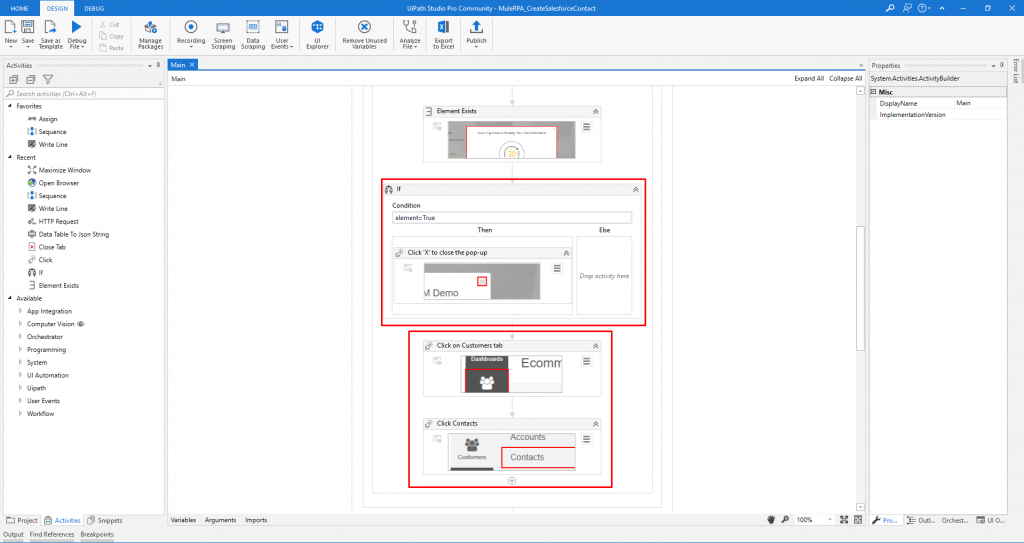Screen dimensions: 1024x543
Task: Open the Output panel
Action: pos(13,535)
